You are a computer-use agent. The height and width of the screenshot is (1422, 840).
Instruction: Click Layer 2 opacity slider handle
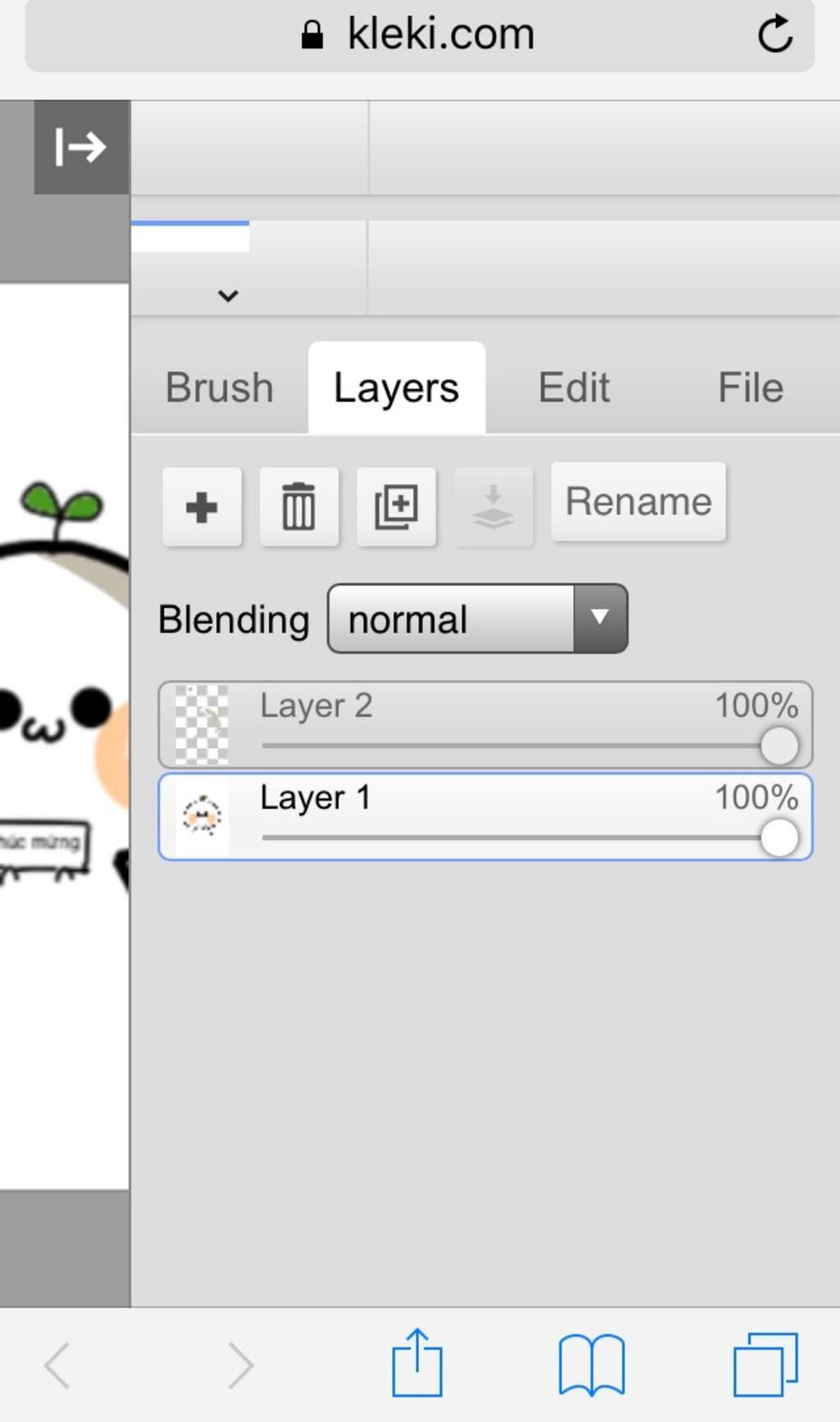point(778,746)
